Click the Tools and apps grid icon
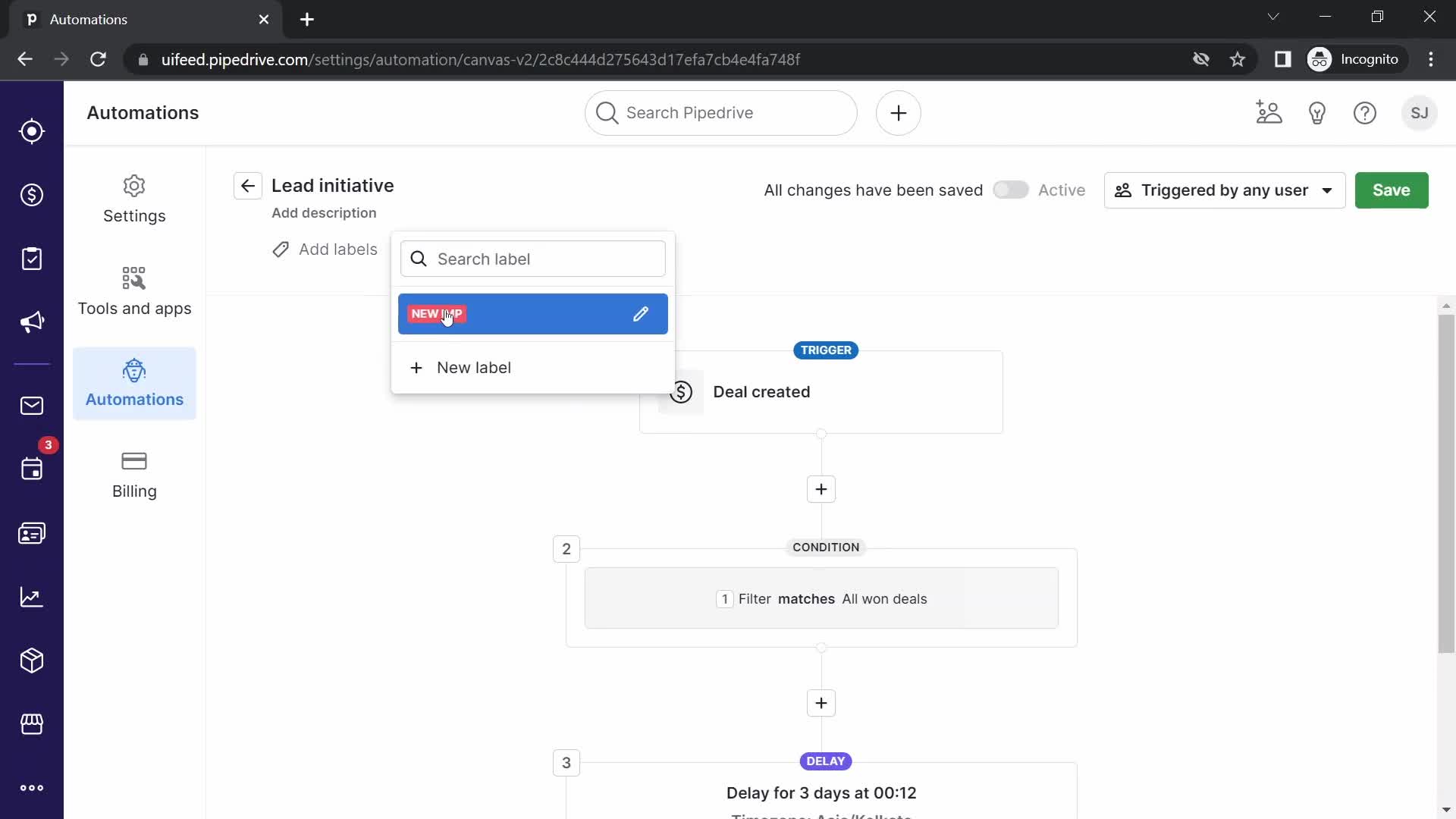The height and width of the screenshot is (819, 1456). (x=134, y=278)
